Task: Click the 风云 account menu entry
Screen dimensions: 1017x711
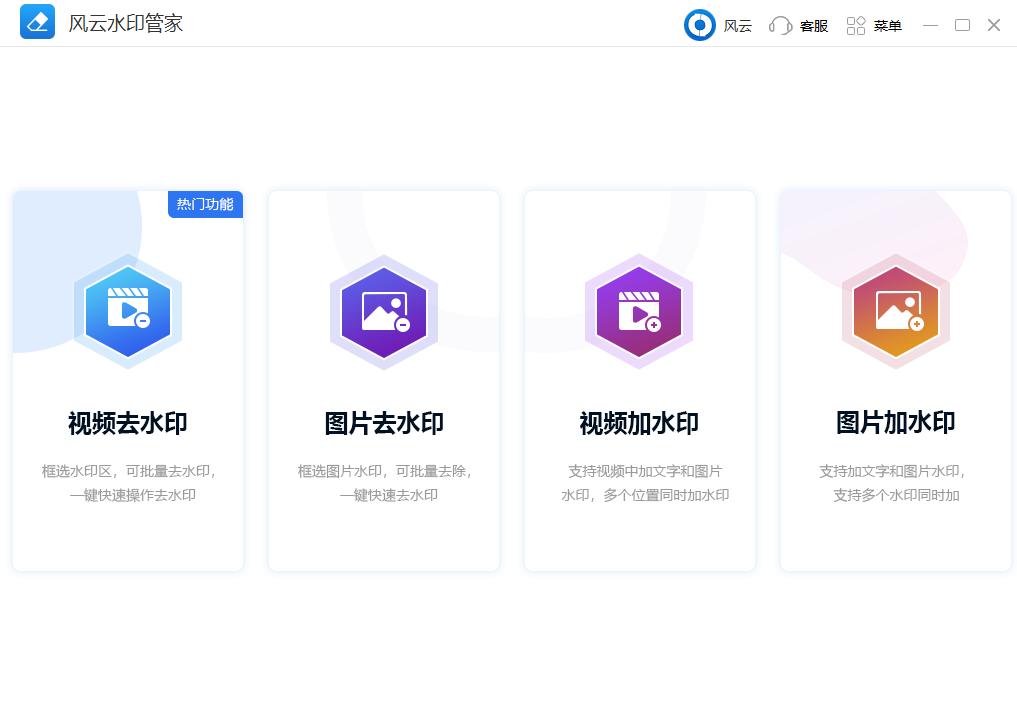Action: pyautogui.click(x=738, y=26)
